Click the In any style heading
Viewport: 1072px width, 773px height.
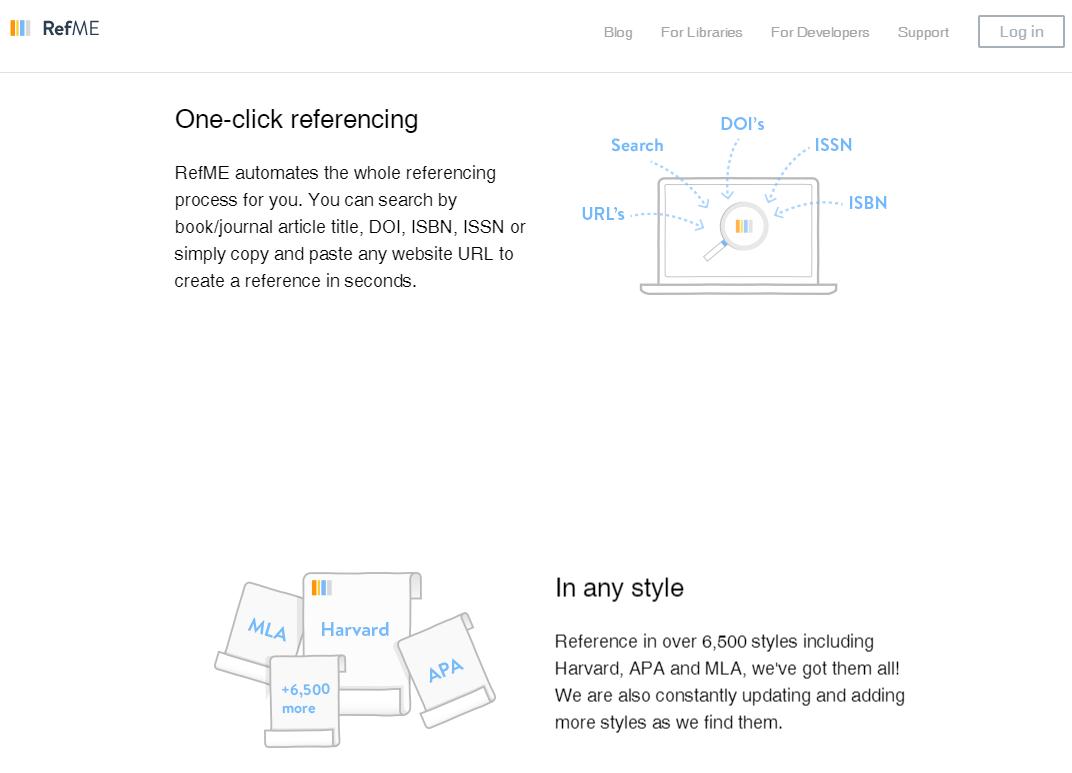(x=619, y=588)
